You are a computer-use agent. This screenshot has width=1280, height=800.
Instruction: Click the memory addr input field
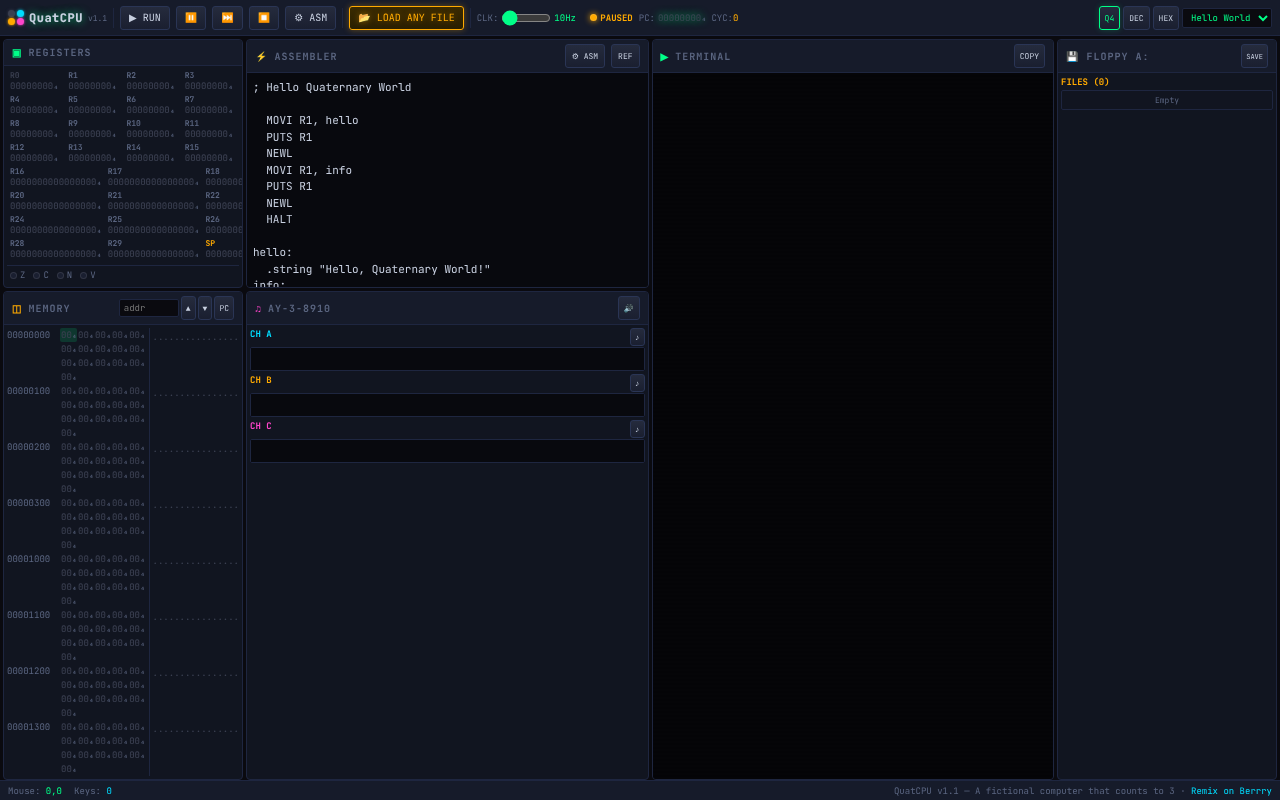[x=149, y=308]
